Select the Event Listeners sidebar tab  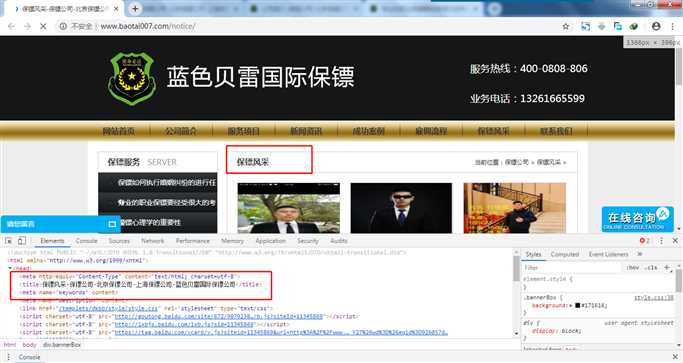[609, 254]
